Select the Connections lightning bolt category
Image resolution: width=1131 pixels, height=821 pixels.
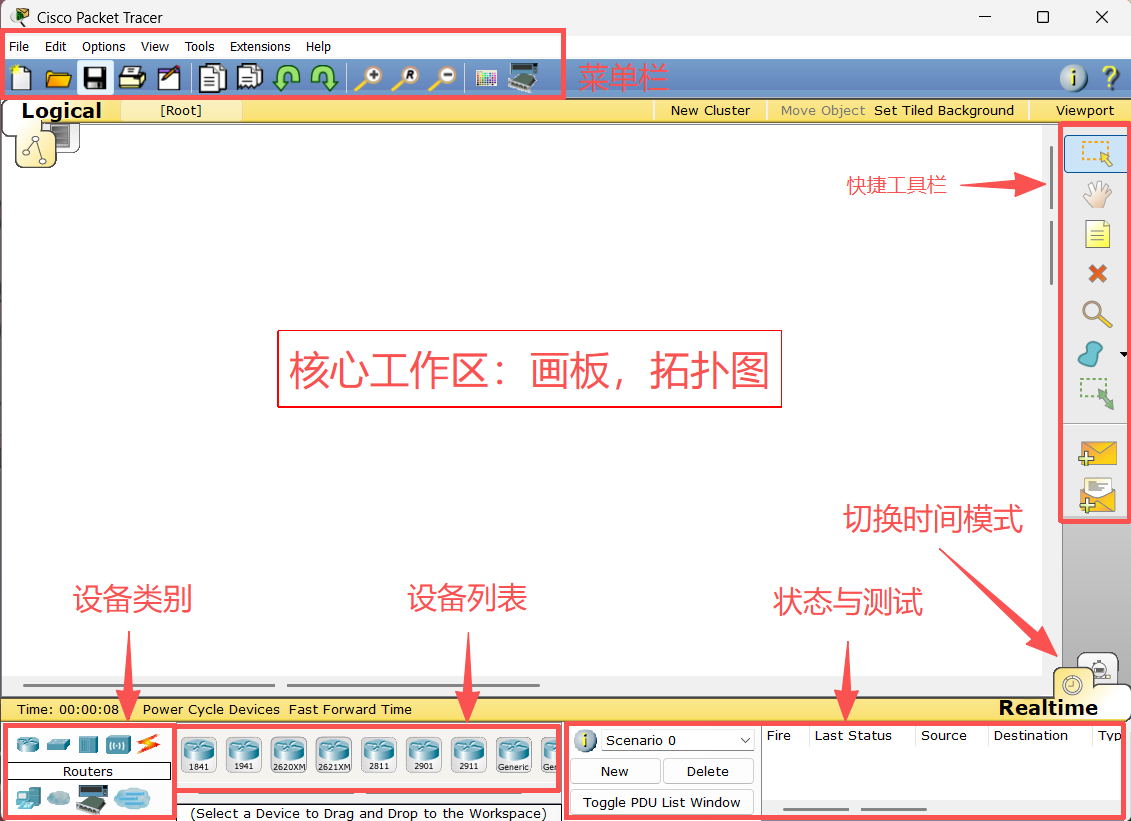pos(149,743)
